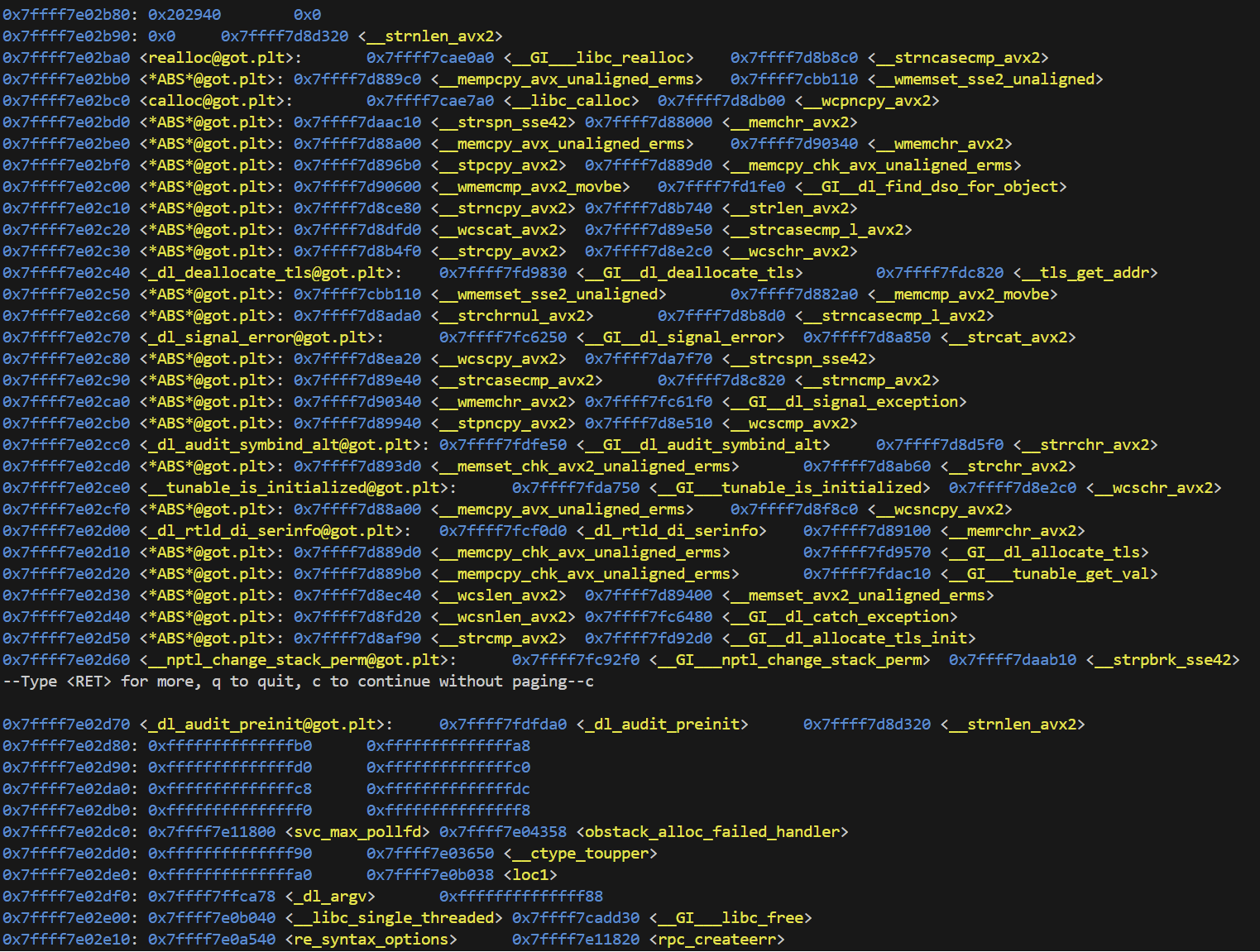Select the __wcslen_avx2 symbol

click(x=499, y=596)
